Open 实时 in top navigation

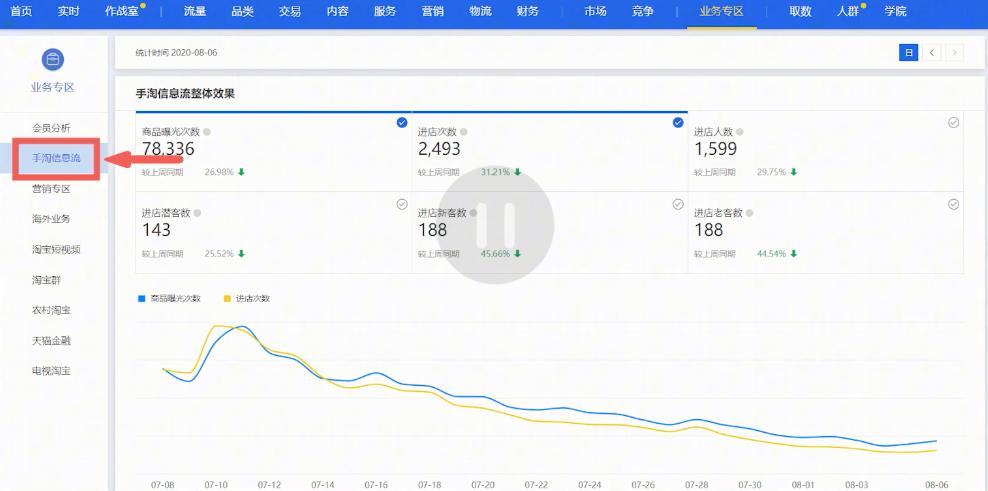click(x=69, y=11)
